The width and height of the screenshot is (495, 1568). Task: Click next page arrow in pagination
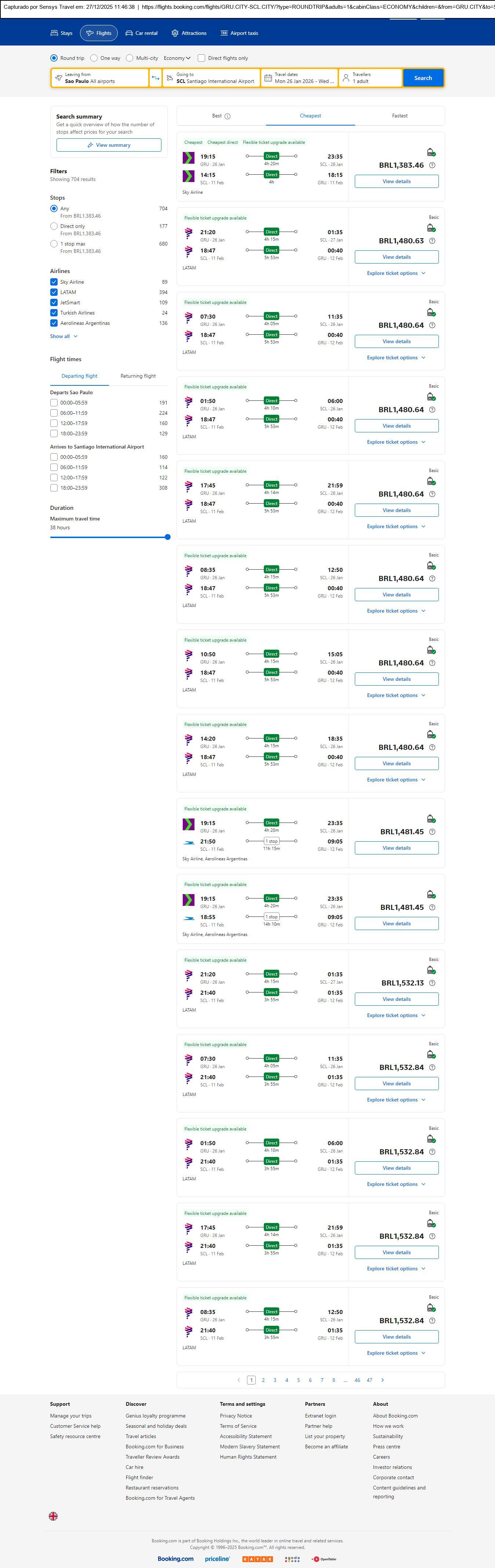point(382,1380)
